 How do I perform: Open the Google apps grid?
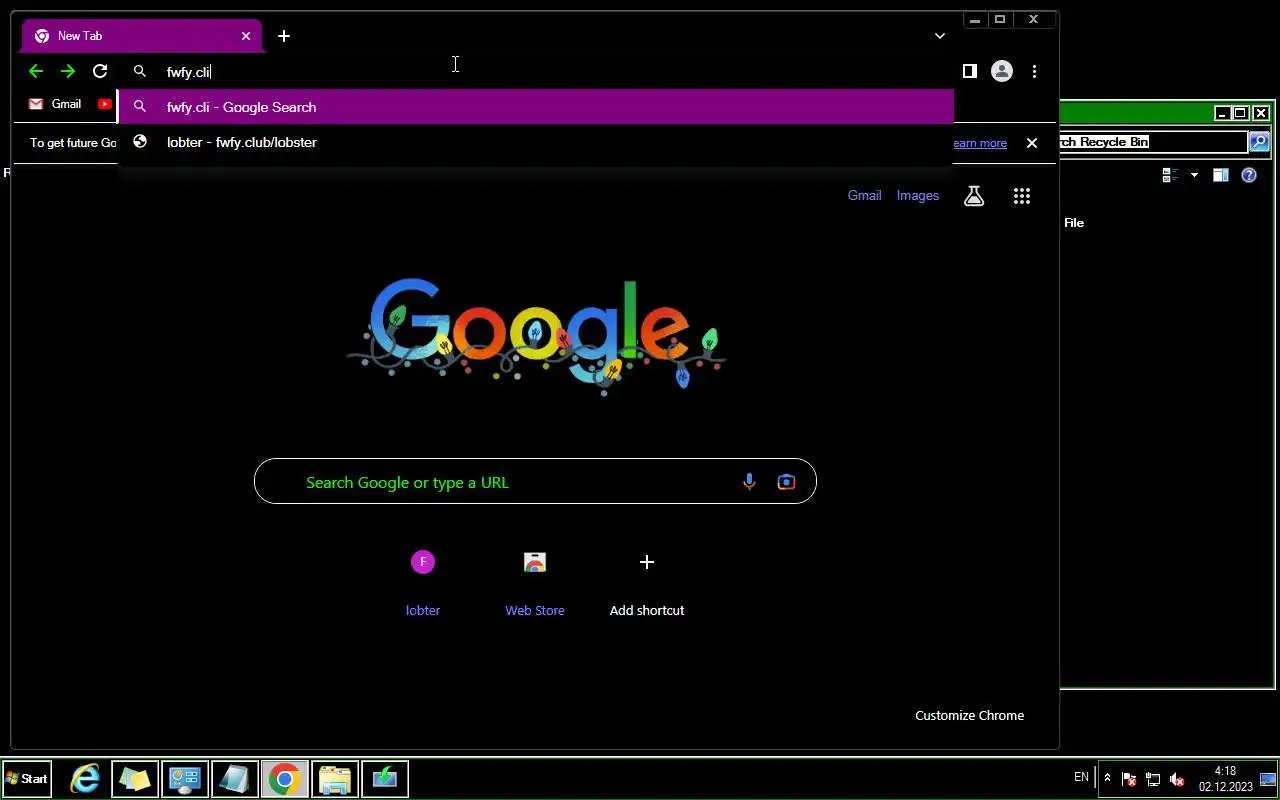[1021, 196]
